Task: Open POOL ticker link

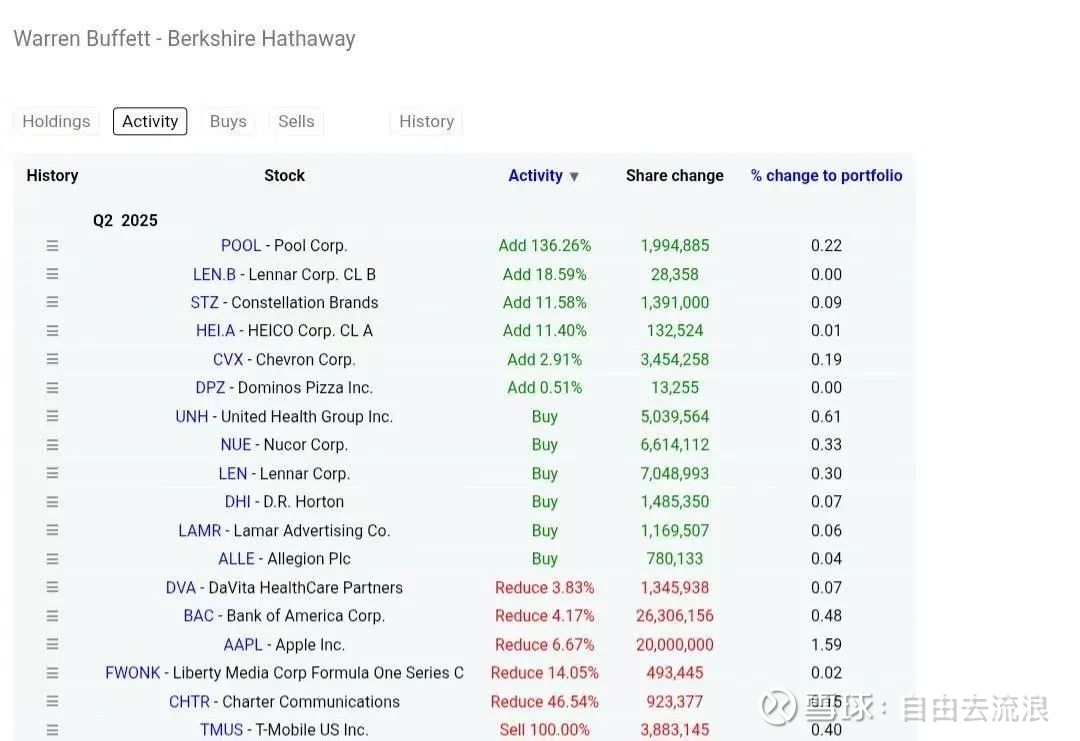Action: coord(241,246)
